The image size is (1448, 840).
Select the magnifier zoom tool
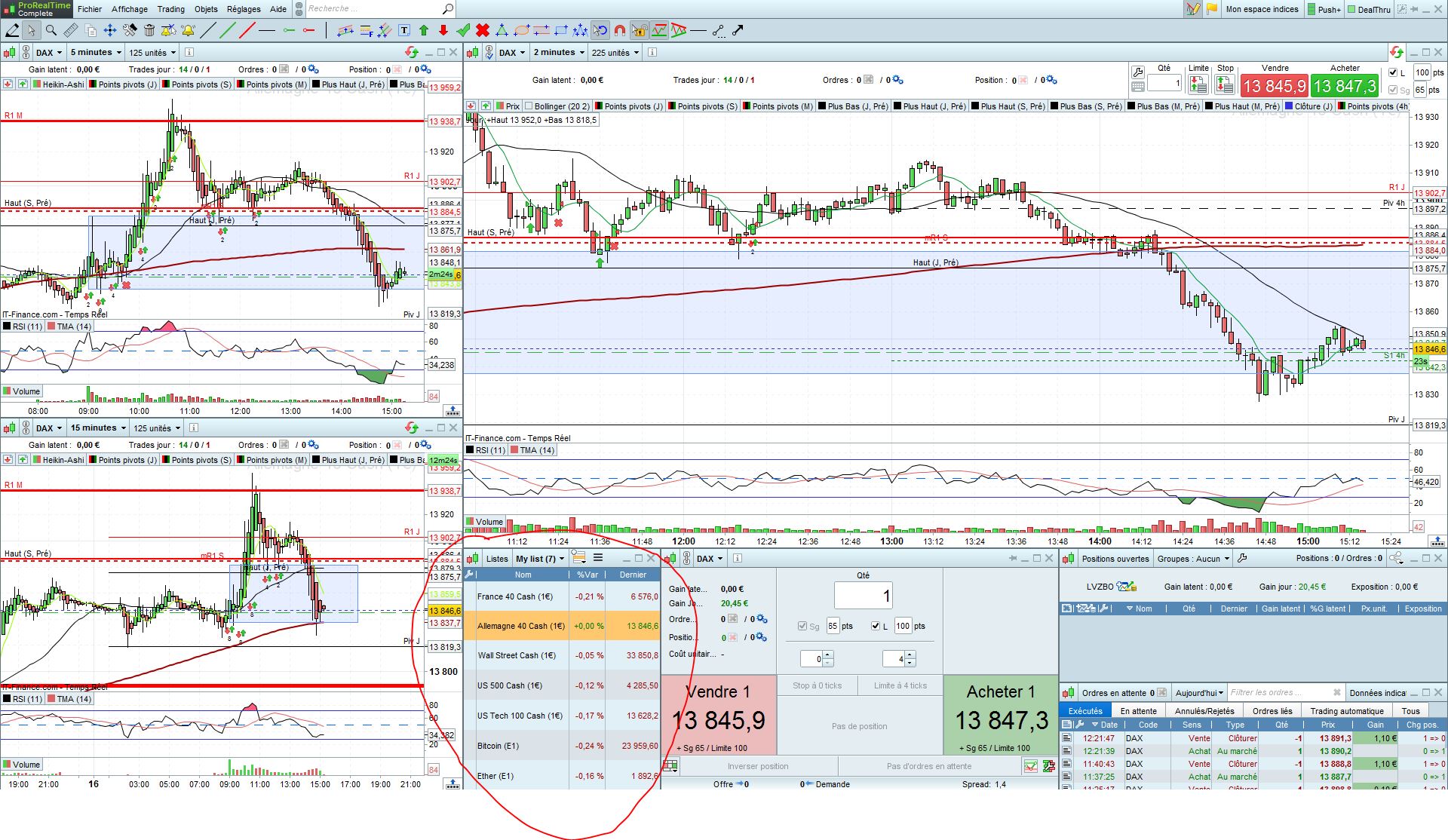click(x=51, y=31)
